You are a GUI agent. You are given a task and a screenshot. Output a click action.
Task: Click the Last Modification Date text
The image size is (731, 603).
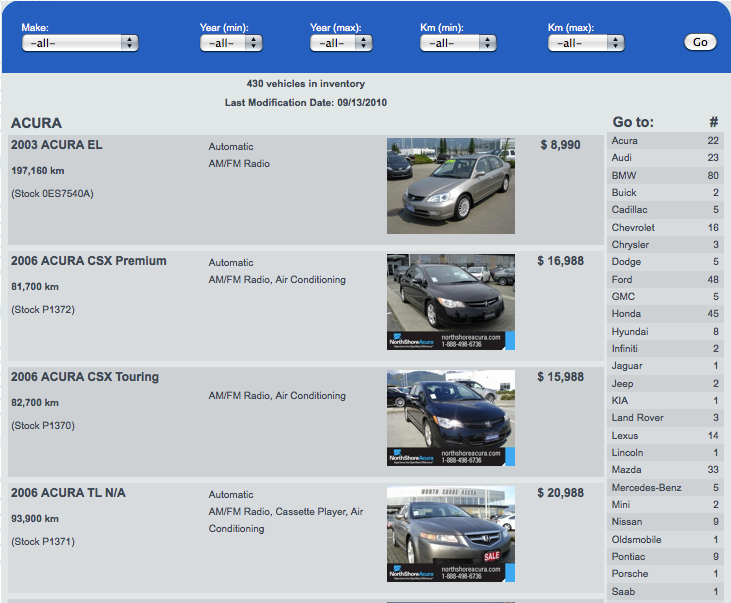coord(306,103)
